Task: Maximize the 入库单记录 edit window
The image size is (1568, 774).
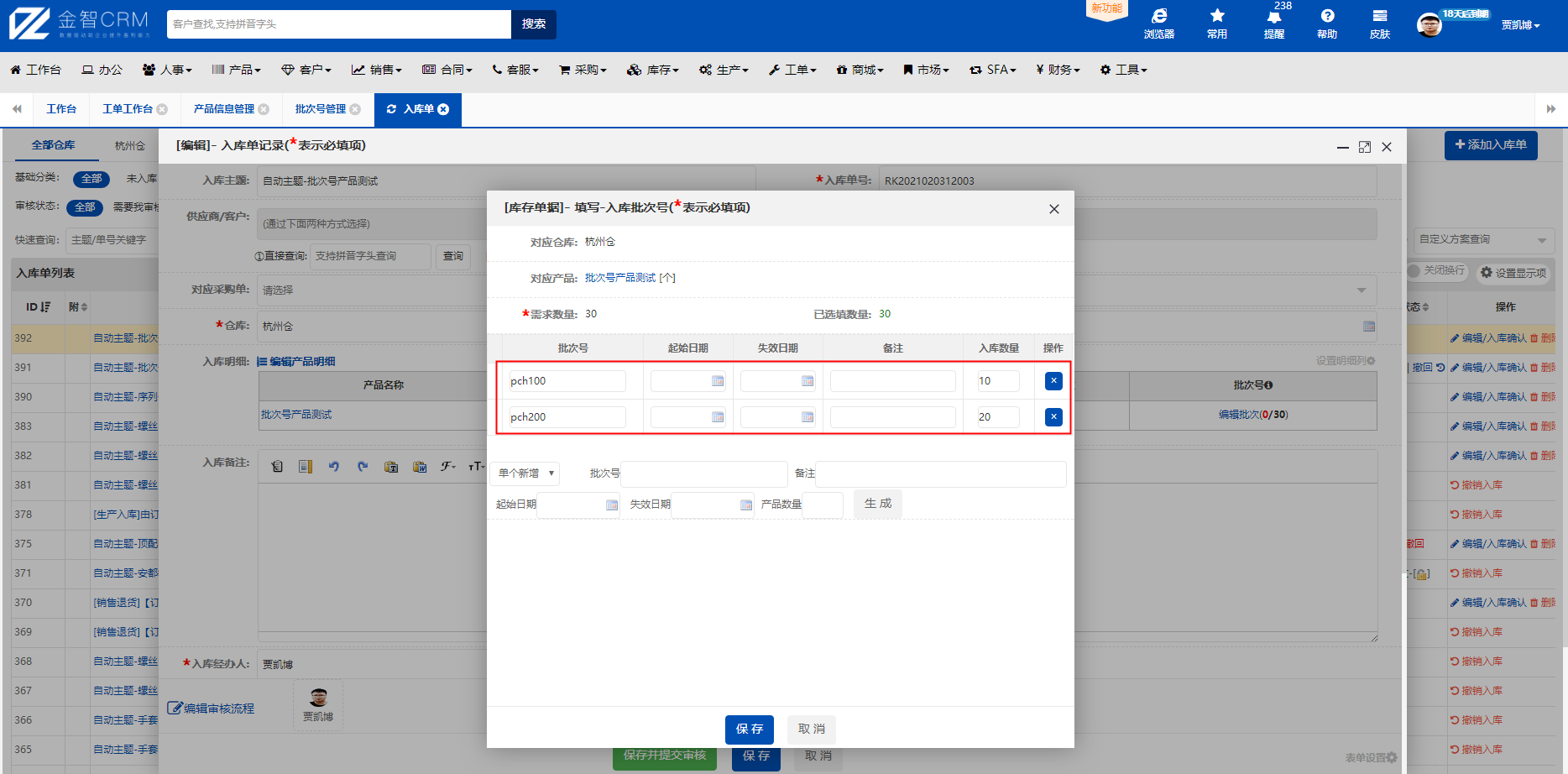Action: [1365, 147]
